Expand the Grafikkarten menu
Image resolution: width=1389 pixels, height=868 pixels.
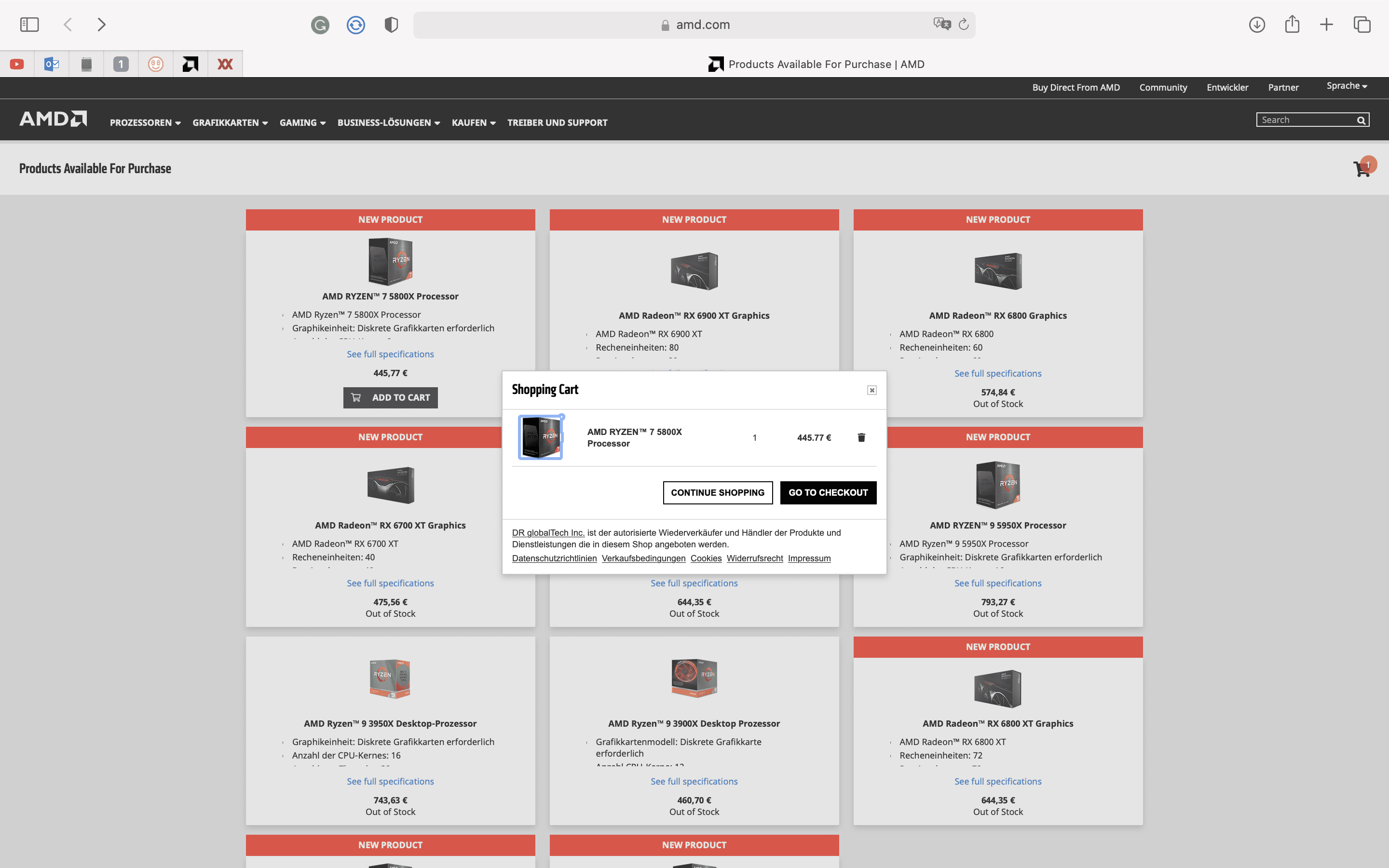[x=230, y=122]
